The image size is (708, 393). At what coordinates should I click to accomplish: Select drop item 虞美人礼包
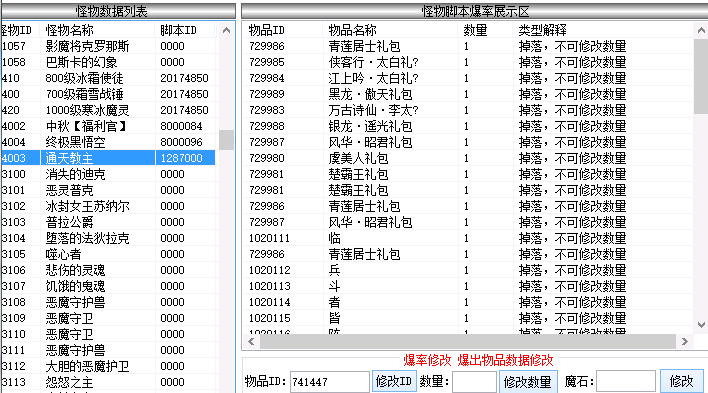tap(468, 158)
